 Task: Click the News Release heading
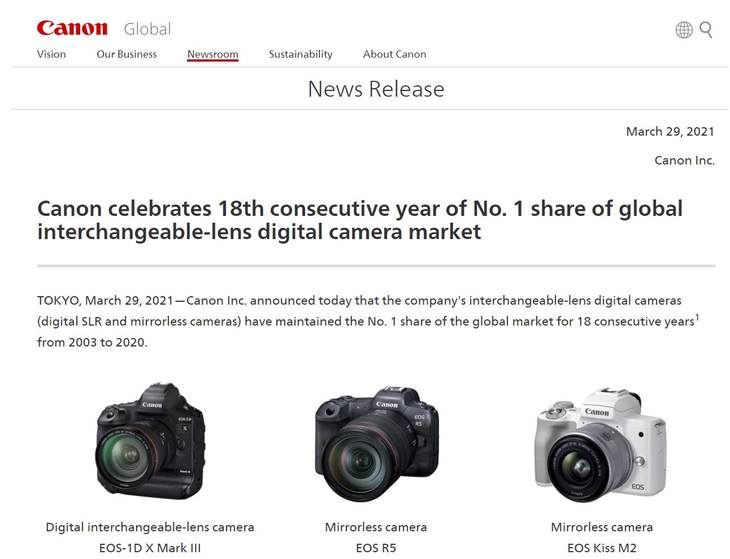click(376, 89)
